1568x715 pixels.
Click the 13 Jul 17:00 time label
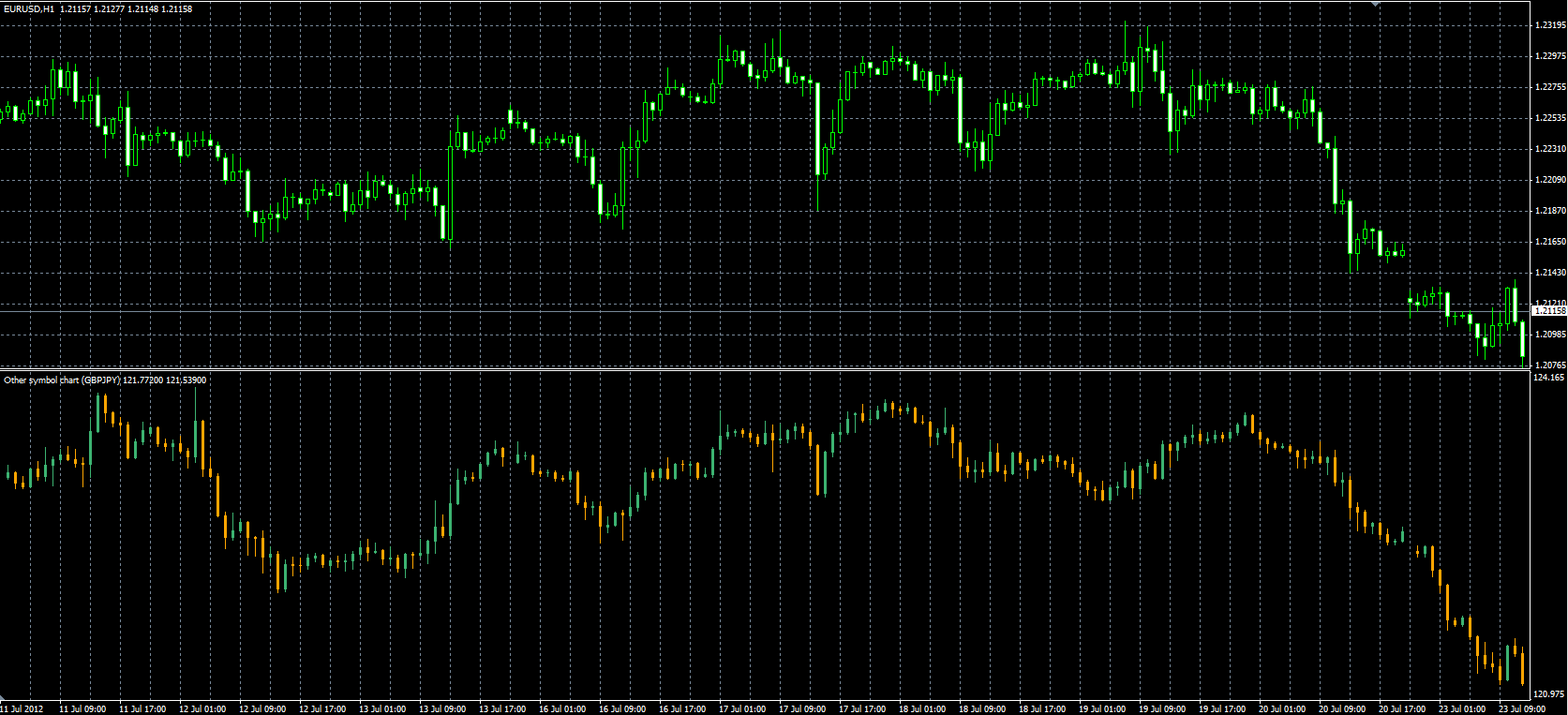click(501, 709)
